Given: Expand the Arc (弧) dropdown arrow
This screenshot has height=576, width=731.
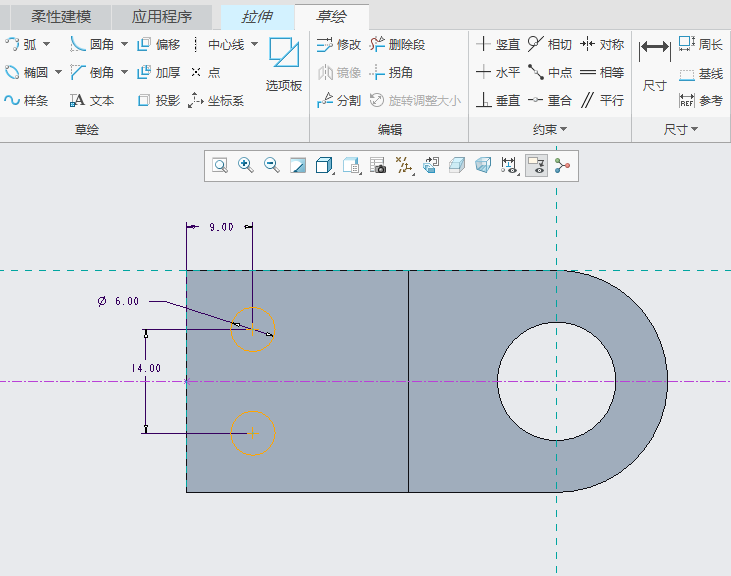Looking at the screenshot, I should 46,44.
